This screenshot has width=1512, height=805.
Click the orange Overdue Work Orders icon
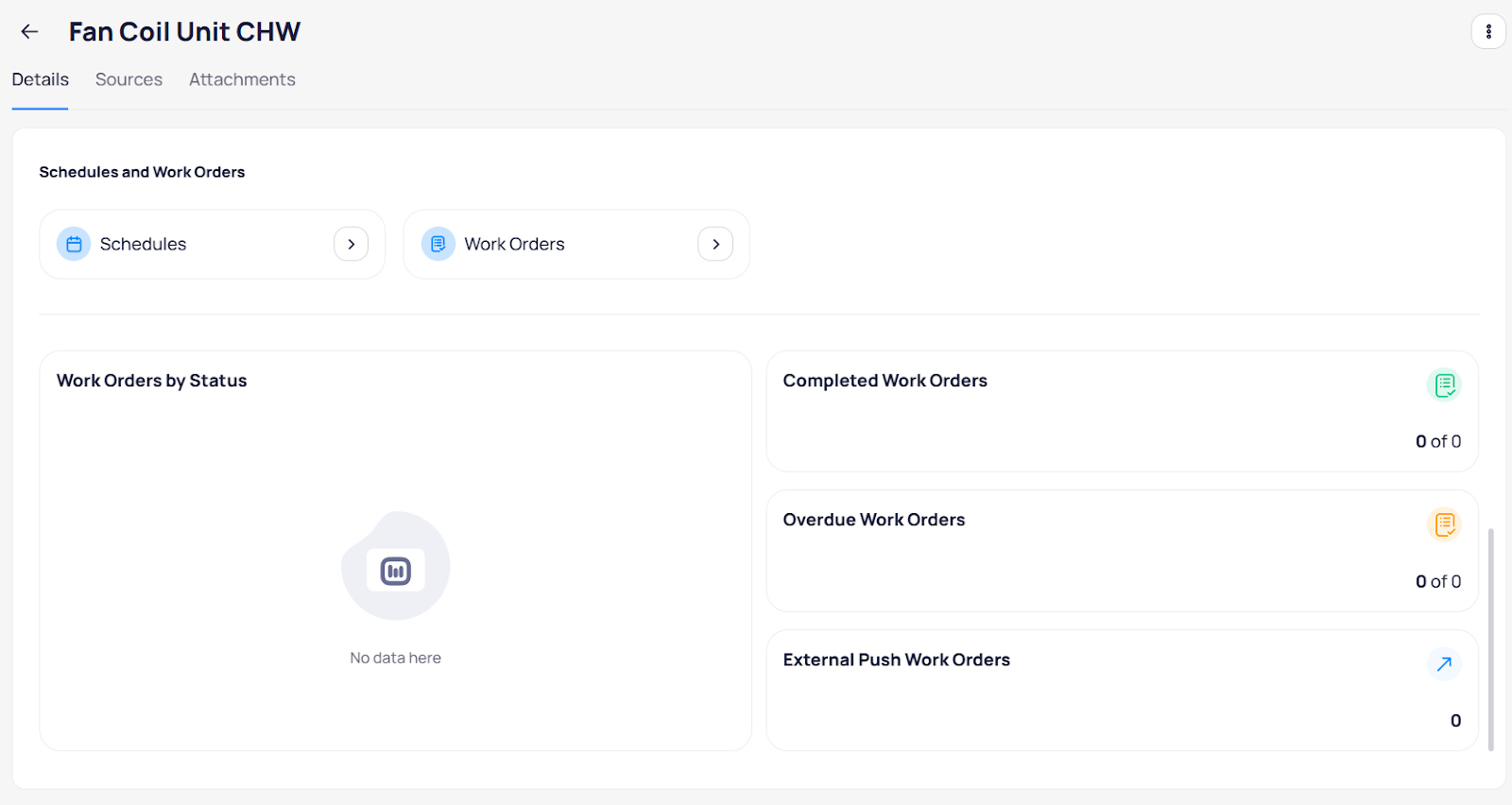pos(1444,524)
